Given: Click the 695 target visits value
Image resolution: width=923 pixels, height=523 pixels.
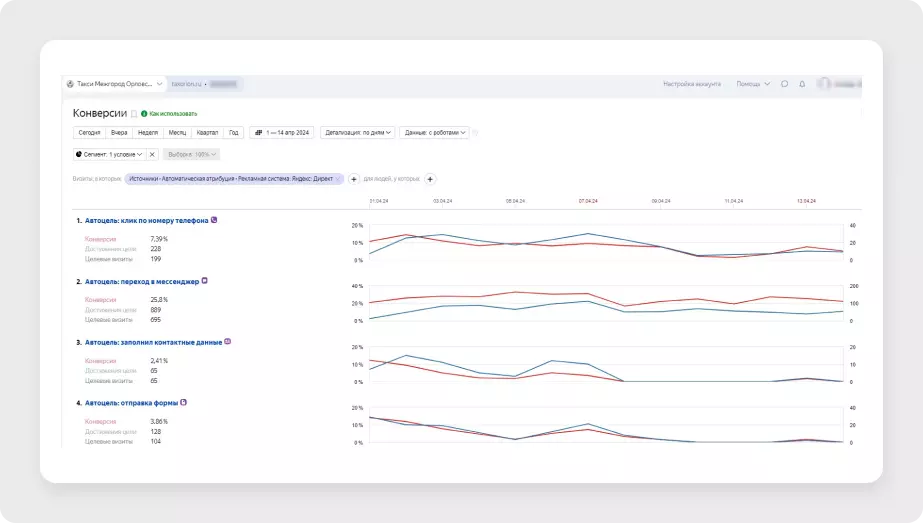Looking at the screenshot, I should [155, 320].
